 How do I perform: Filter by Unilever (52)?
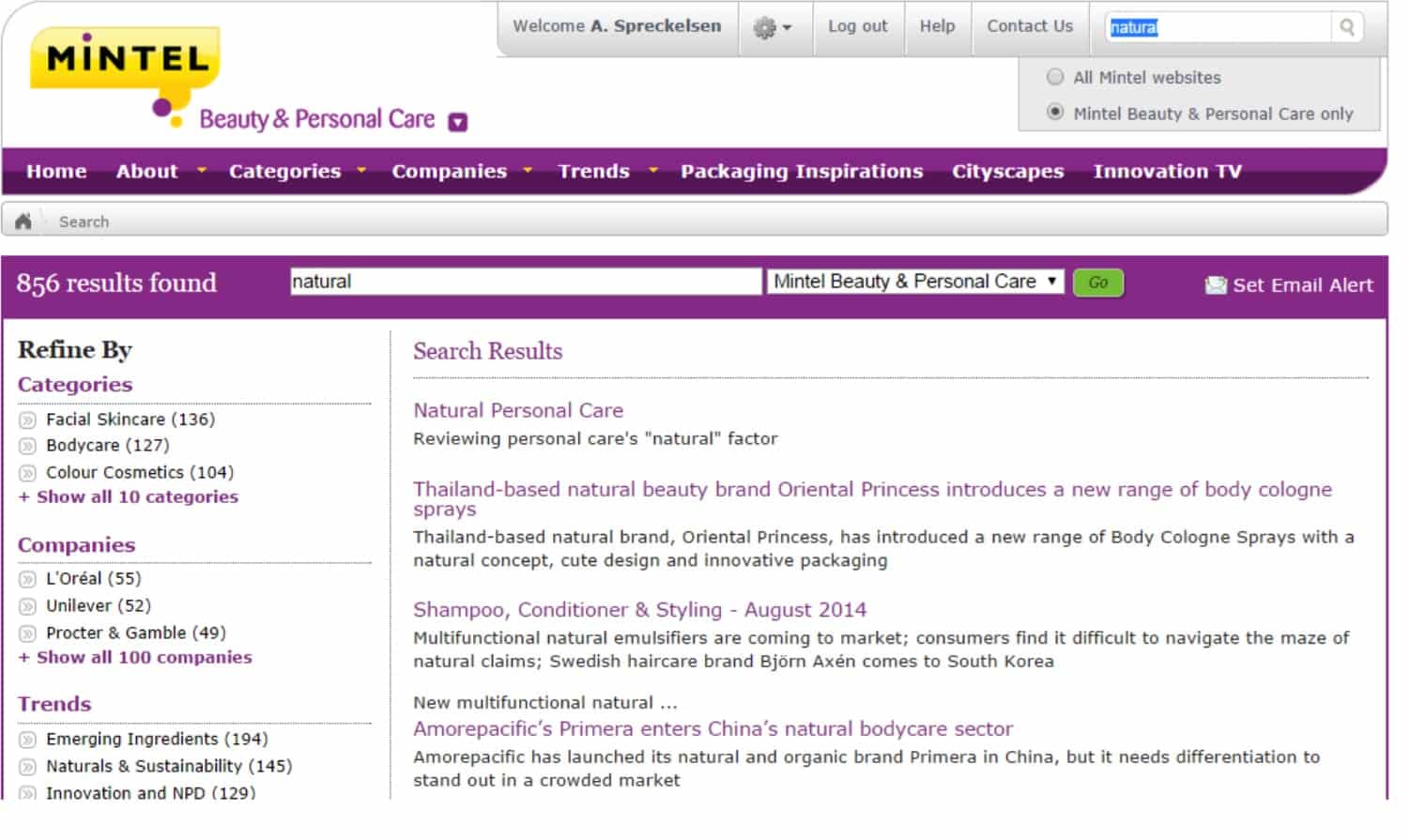tap(99, 606)
